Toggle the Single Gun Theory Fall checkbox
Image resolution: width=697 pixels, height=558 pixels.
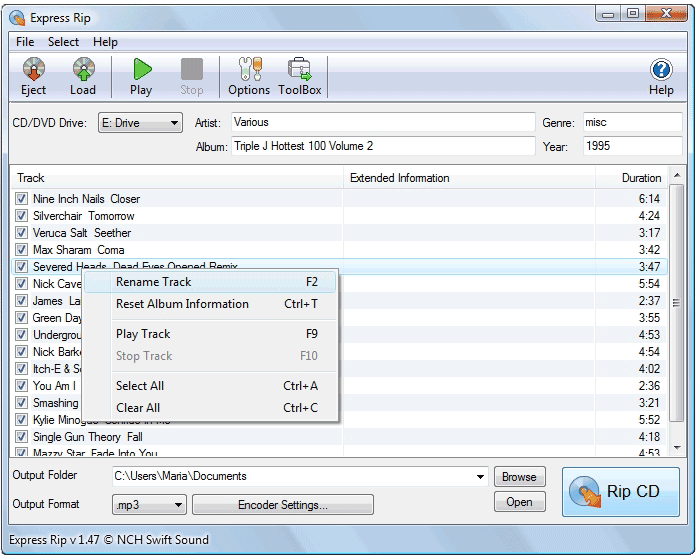[21, 437]
